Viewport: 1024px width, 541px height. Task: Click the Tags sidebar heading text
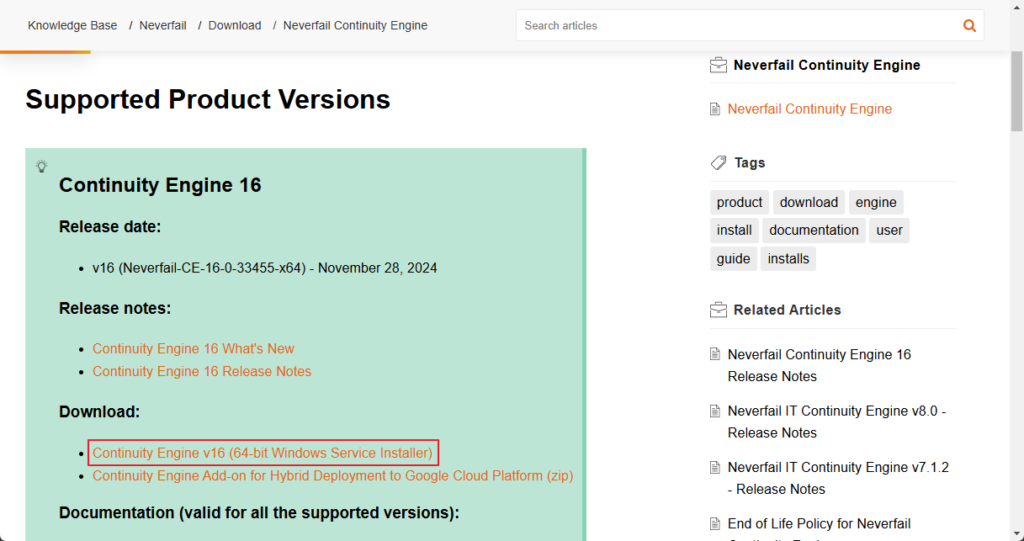coord(750,163)
